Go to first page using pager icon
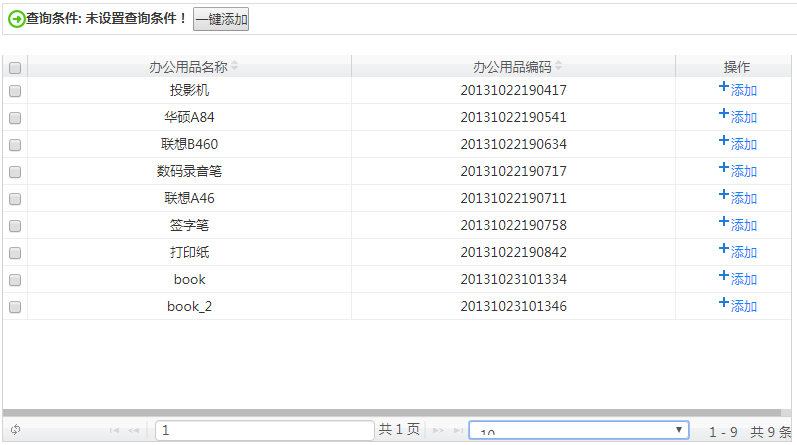Screen dimensions: 797x445 tap(114, 430)
